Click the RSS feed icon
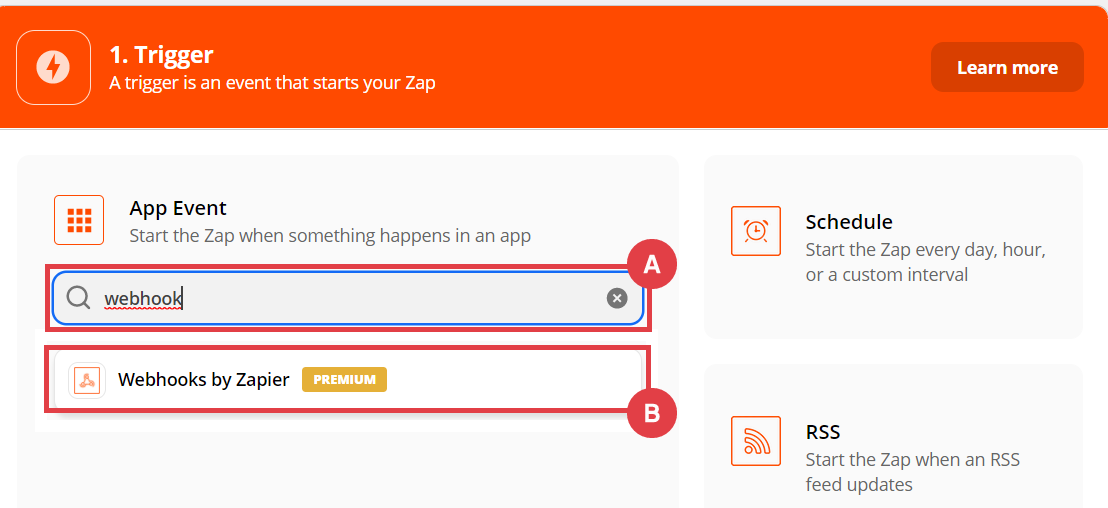The height and width of the screenshot is (508, 1108). [x=756, y=441]
